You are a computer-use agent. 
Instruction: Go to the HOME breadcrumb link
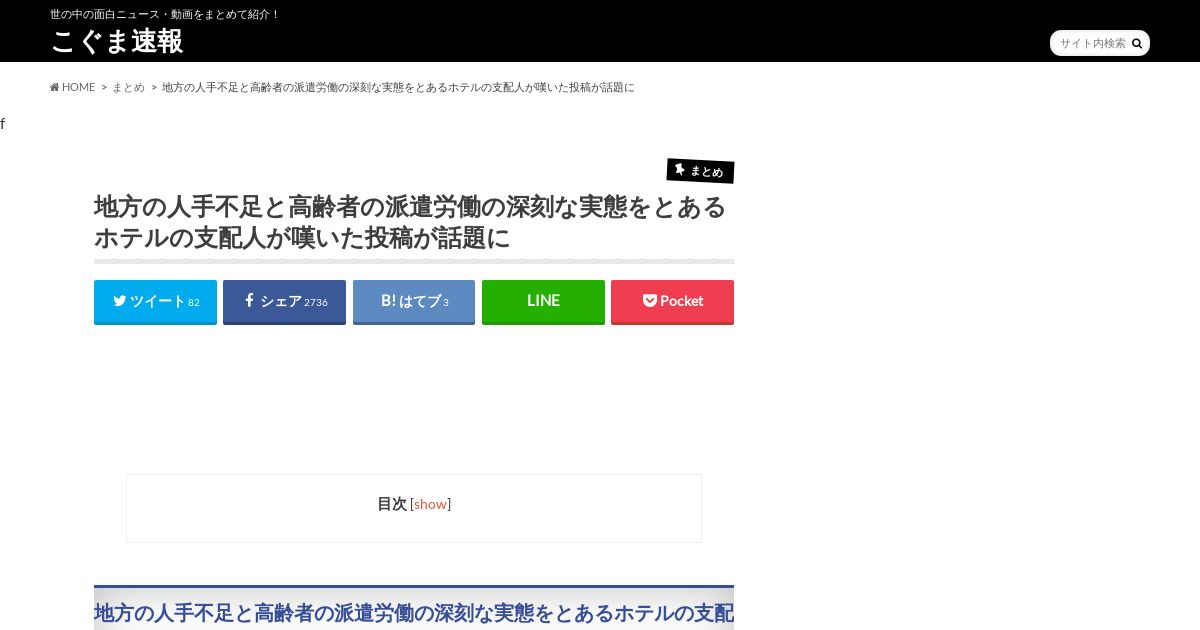[x=73, y=87]
